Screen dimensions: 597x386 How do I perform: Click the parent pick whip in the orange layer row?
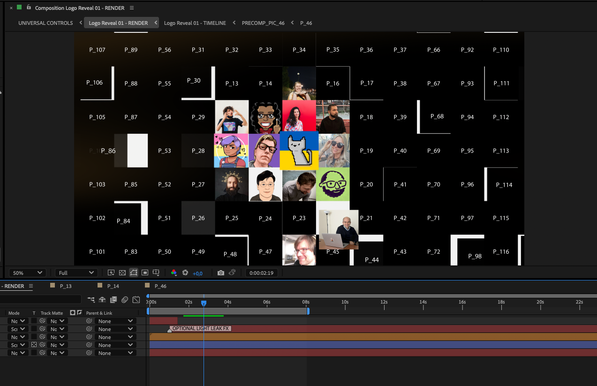[89, 337]
